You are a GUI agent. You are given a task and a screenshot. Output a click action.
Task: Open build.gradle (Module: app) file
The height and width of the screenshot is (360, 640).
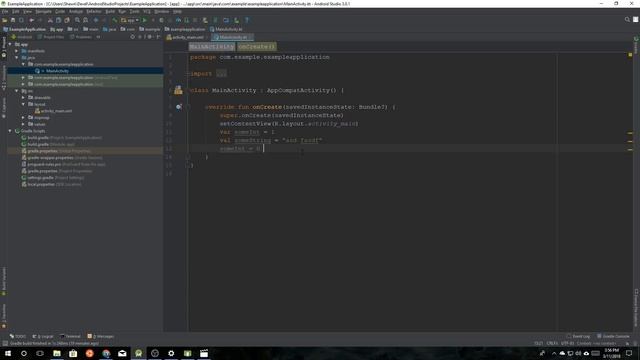click(x=48, y=144)
